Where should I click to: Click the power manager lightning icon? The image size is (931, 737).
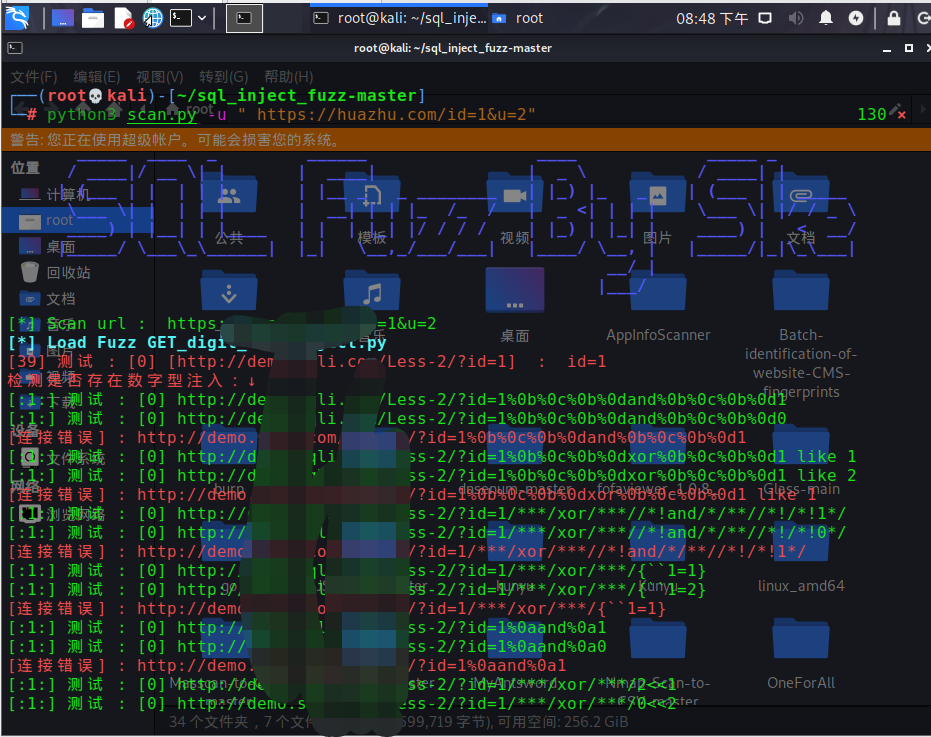coord(856,18)
